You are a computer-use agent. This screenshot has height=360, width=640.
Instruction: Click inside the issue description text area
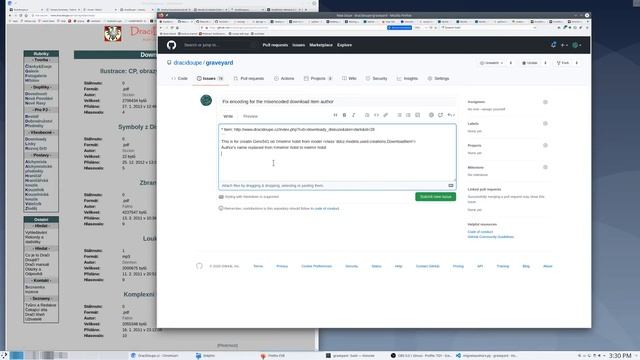point(337,153)
